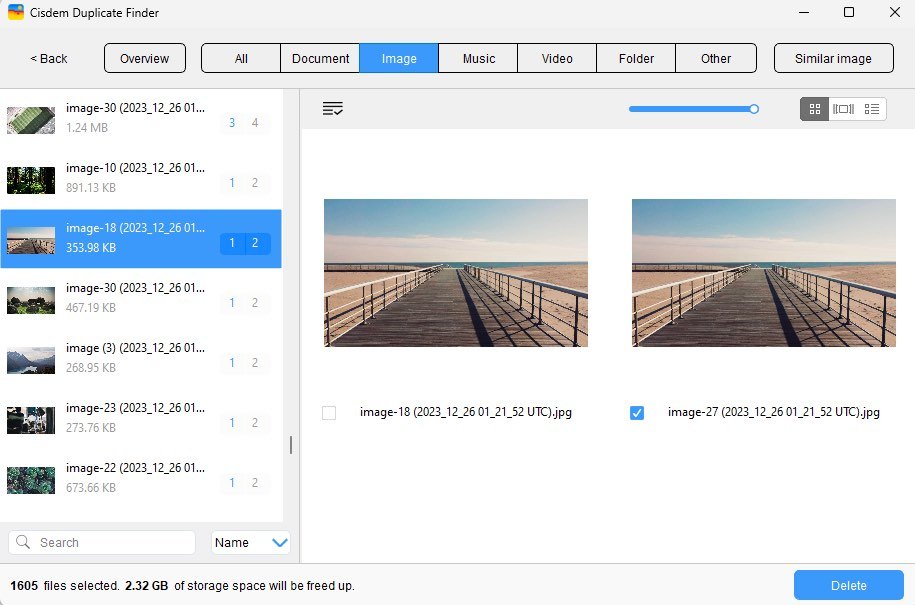Select the image-30 group thumbnail at sidebar top

click(x=30, y=118)
